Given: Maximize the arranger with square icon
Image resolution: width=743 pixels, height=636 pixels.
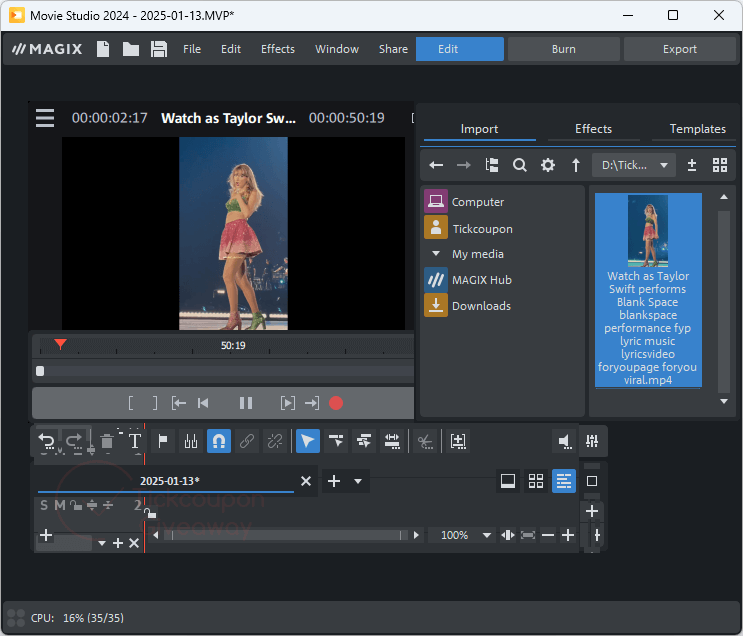Looking at the screenshot, I should (x=592, y=481).
